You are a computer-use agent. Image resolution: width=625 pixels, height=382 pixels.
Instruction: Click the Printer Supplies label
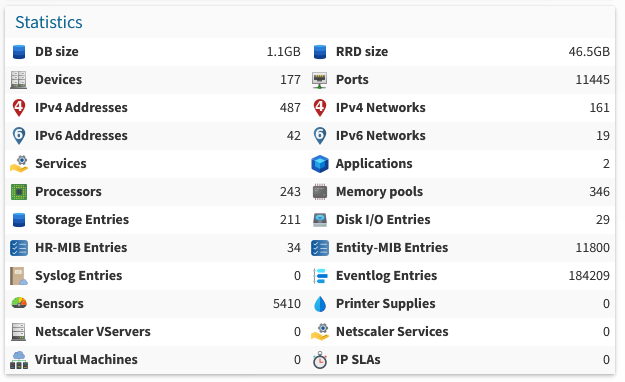pos(385,304)
